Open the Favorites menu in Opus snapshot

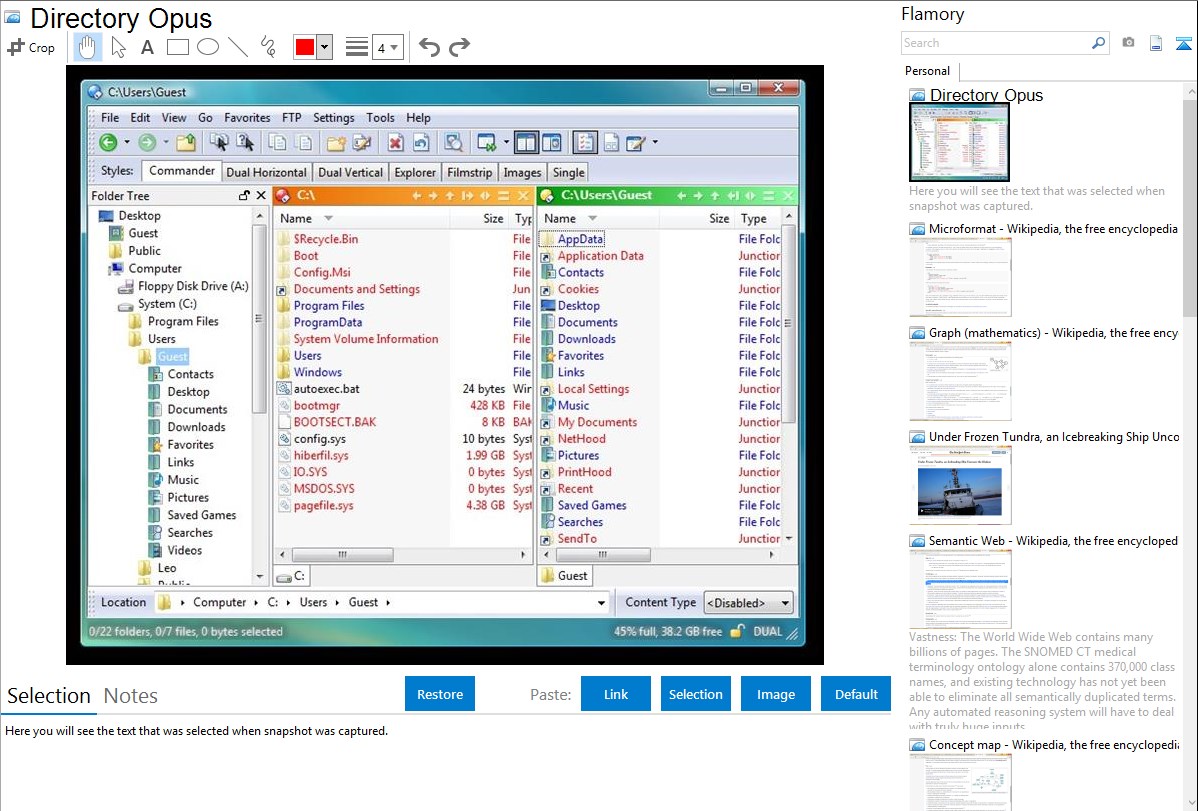pyautogui.click(x=247, y=118)
